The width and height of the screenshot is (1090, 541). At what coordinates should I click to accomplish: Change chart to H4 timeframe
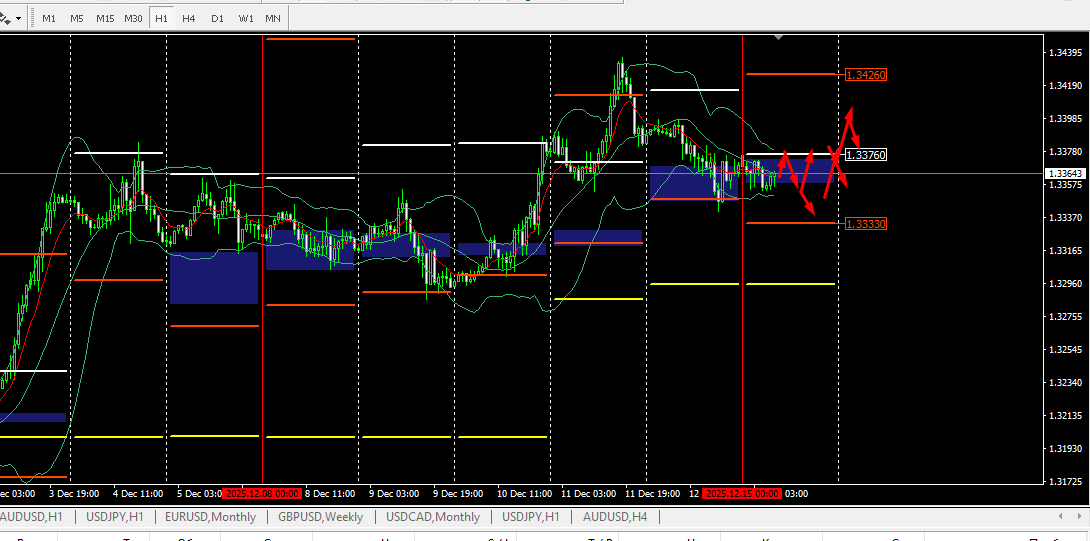[189, 19]
